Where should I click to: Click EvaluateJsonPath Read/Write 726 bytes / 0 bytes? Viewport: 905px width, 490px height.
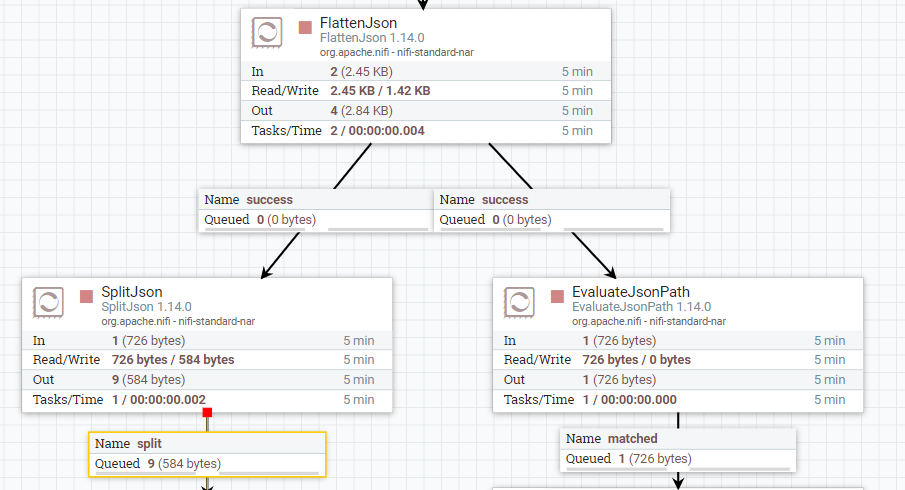(x=637, y=360)
